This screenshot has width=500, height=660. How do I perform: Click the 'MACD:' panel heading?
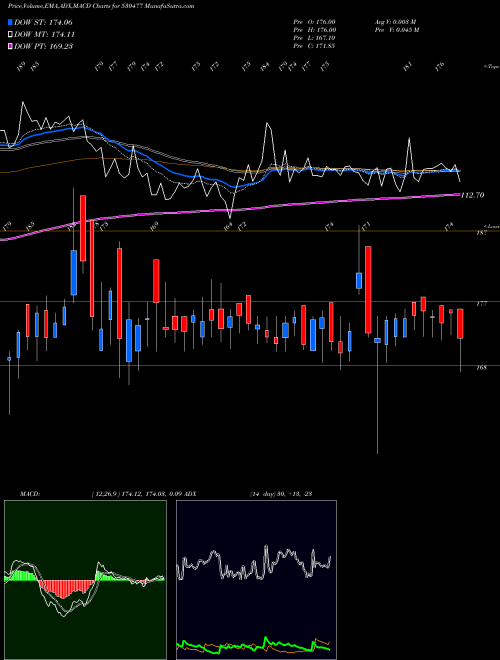[29, 494]
